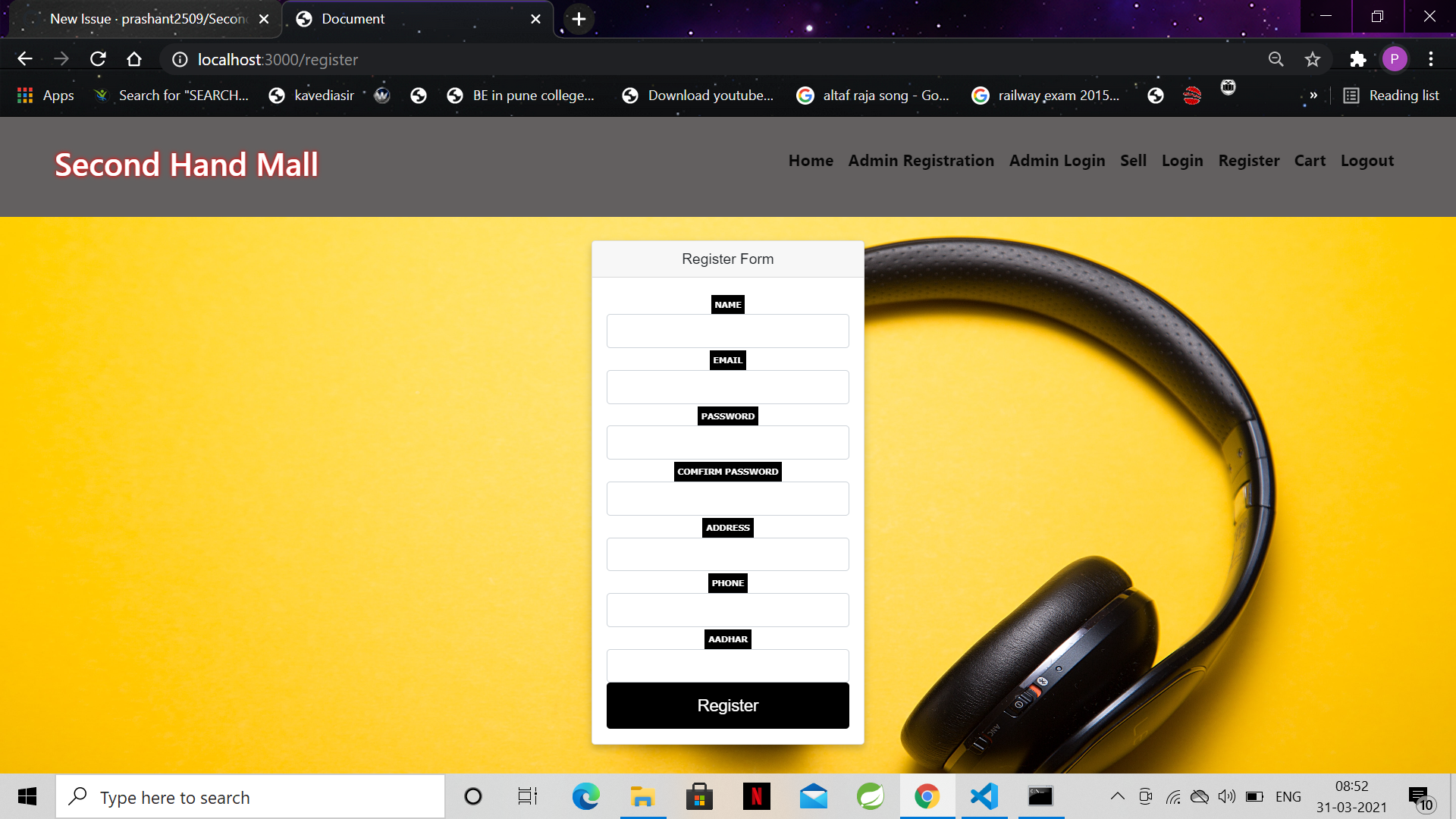Switch to the terminal window in taskbar
Viewport: 1456px width, 819px height.
(1040, 796)
